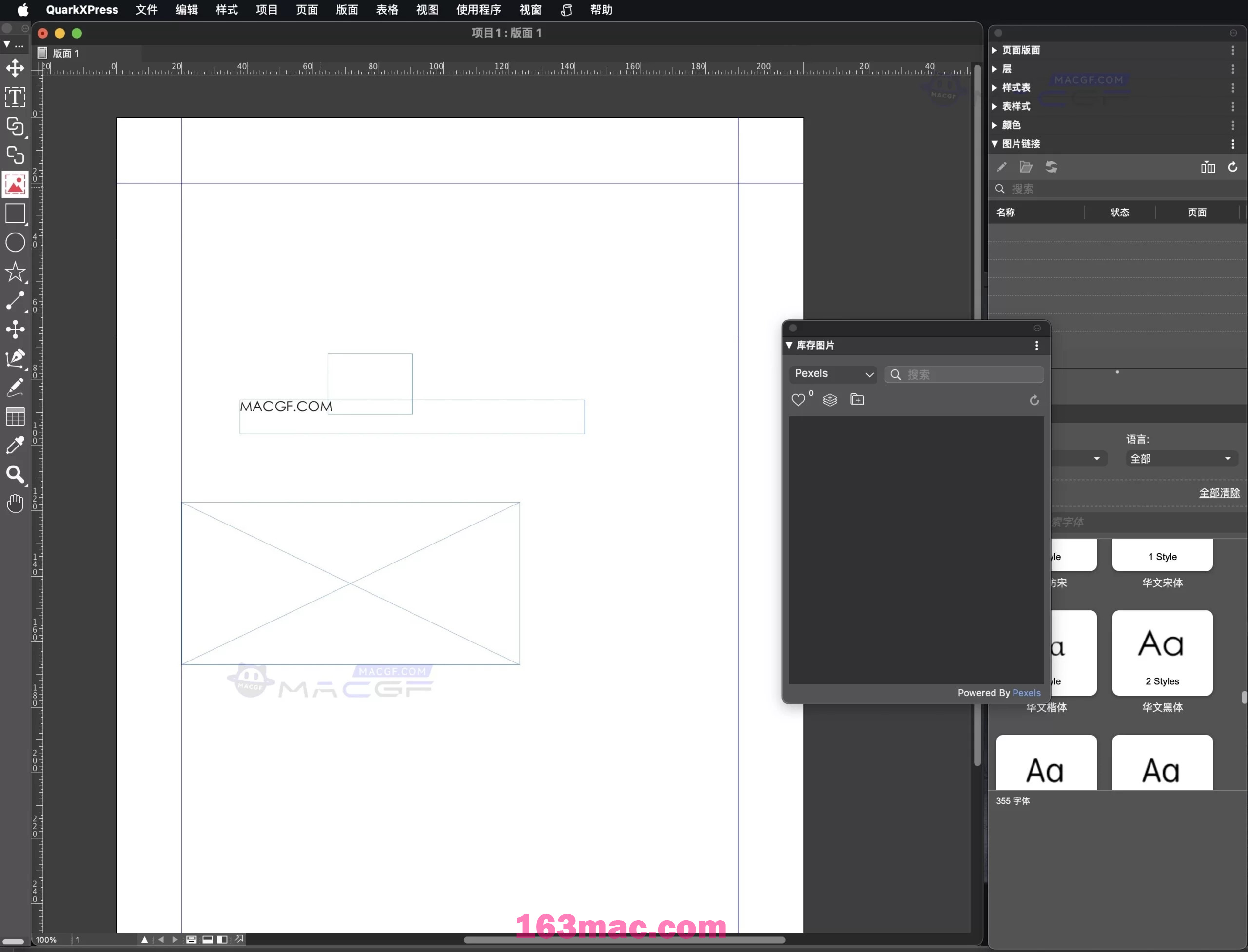Toggle horizontal split view in status bar
This screenshot has width=1248, height=952.
click(x=208, y=940)
